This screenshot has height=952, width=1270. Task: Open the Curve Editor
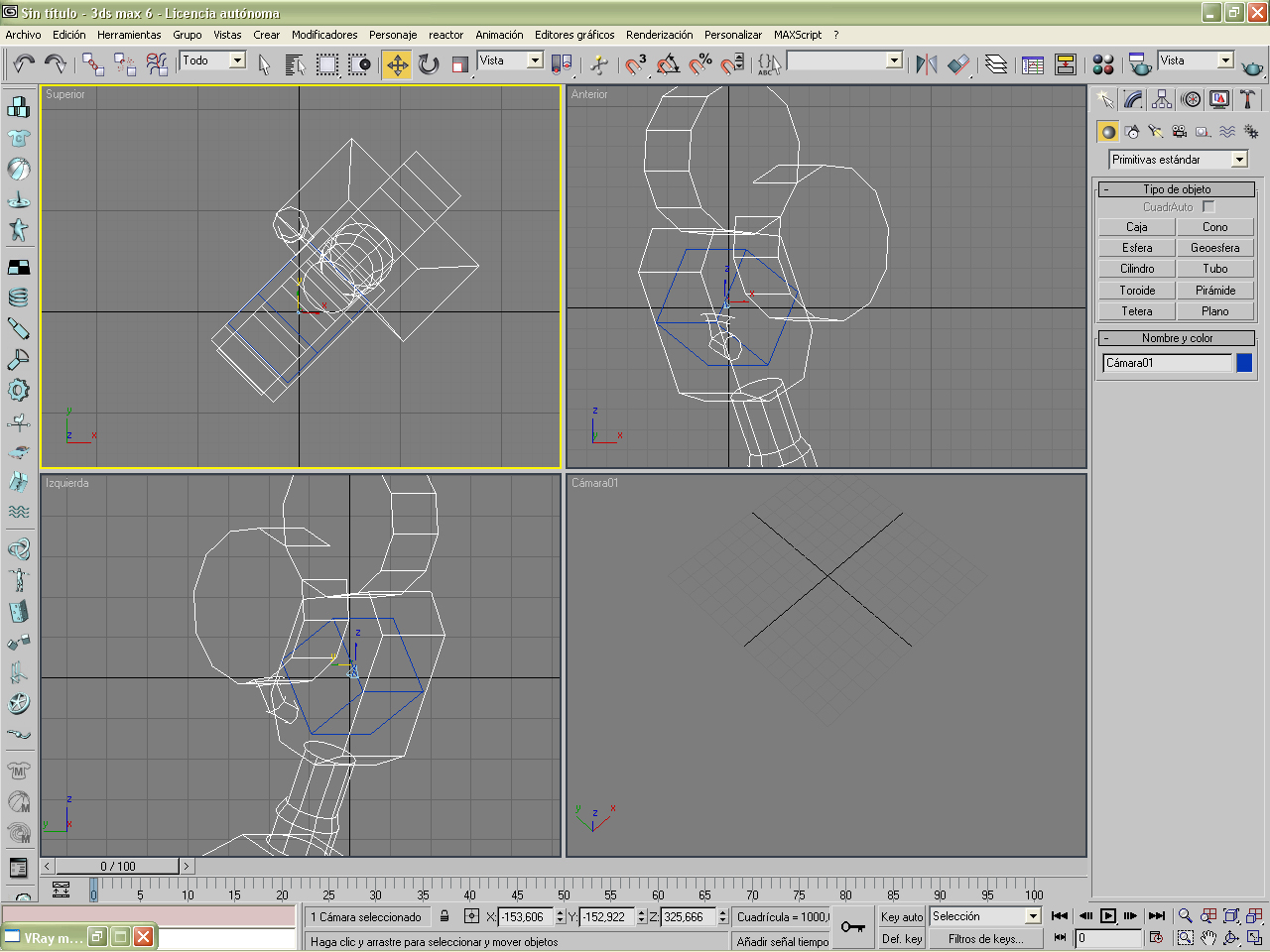(x=1033, y=64)
